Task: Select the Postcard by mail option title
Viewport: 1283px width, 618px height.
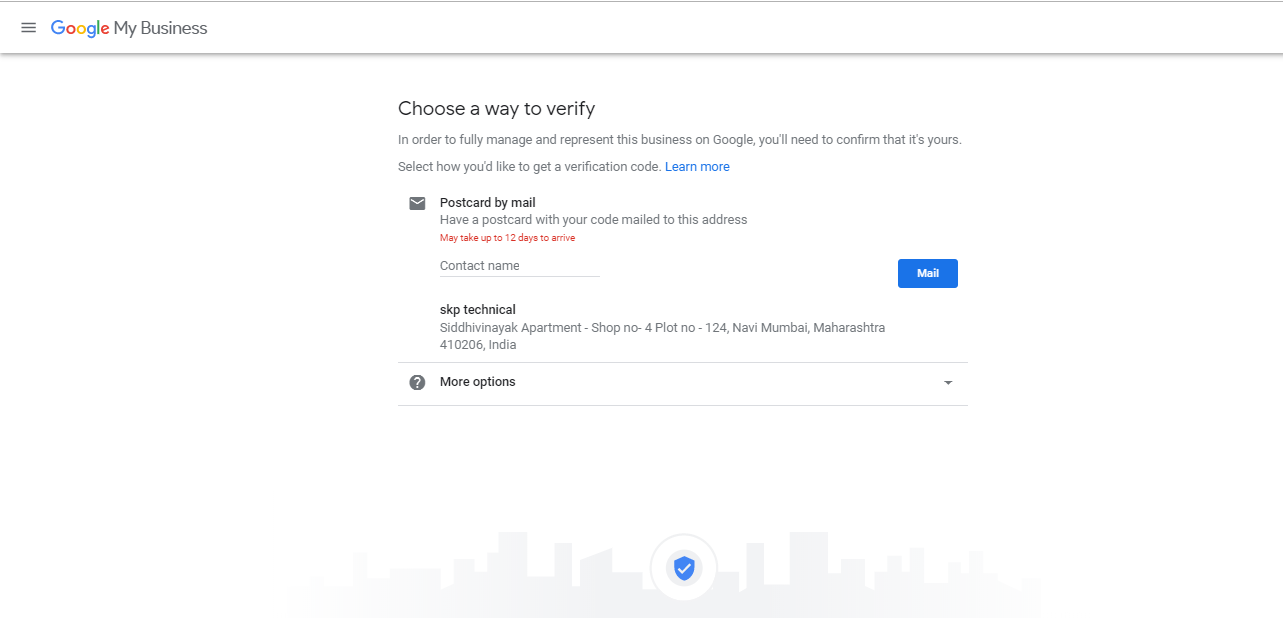Action: (x=488, y=203)
